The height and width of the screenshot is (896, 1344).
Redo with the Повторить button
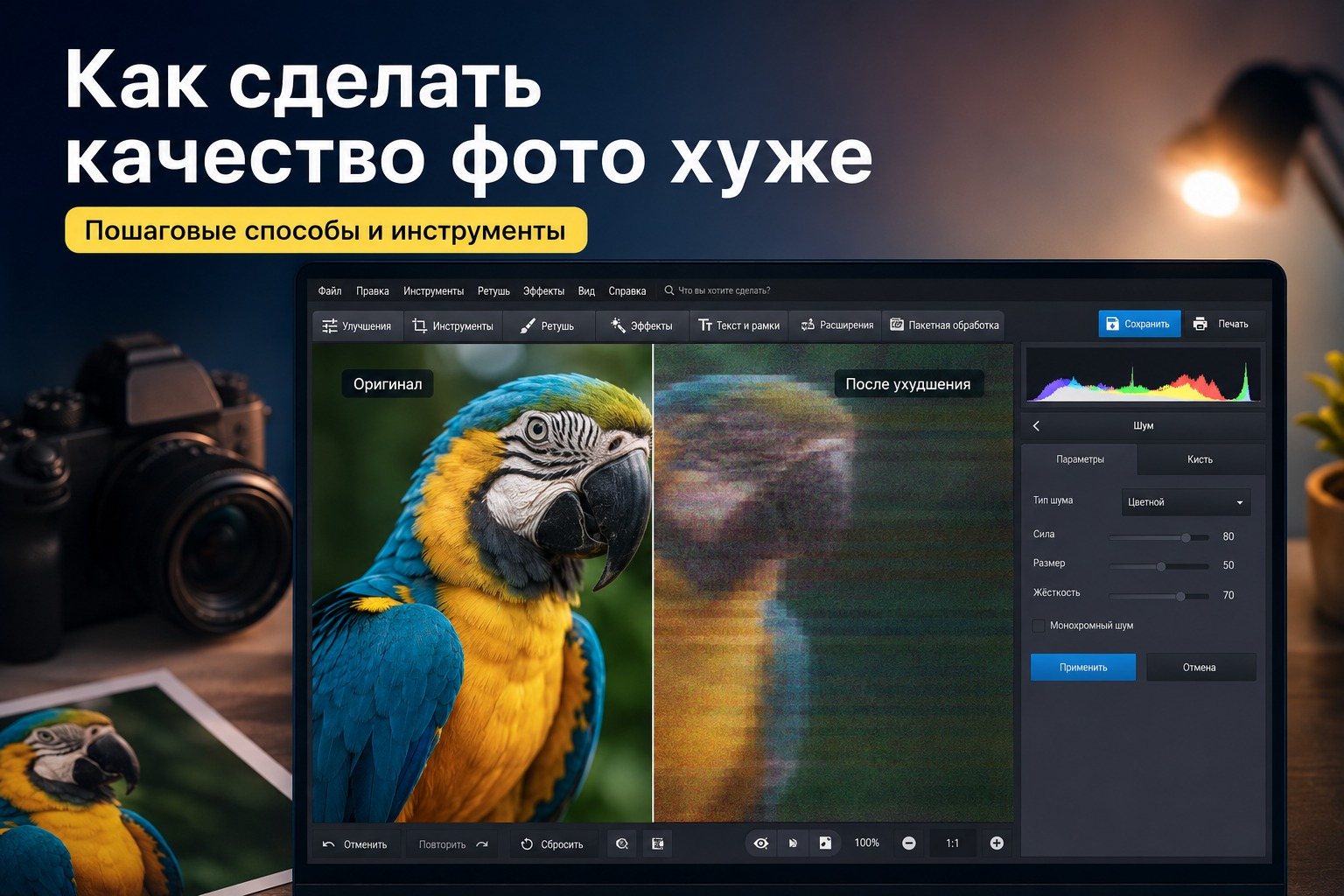[x=452, y=844]
